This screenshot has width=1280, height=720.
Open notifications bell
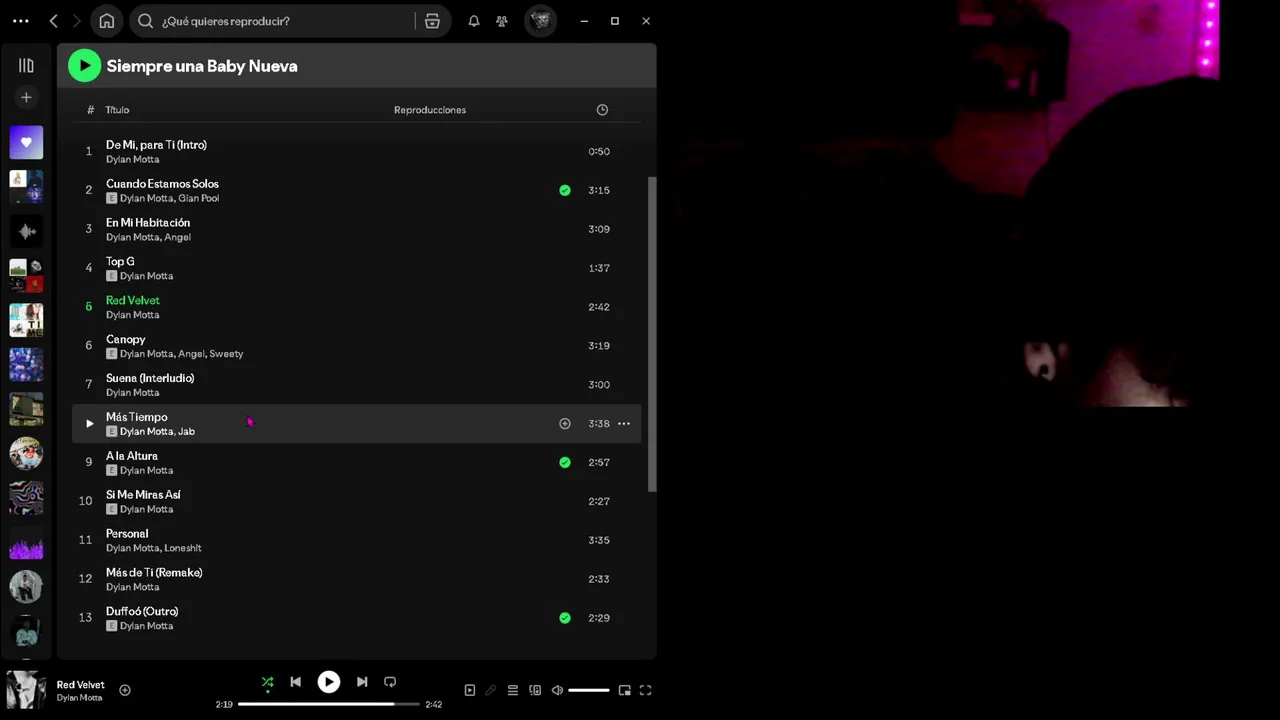474,21
